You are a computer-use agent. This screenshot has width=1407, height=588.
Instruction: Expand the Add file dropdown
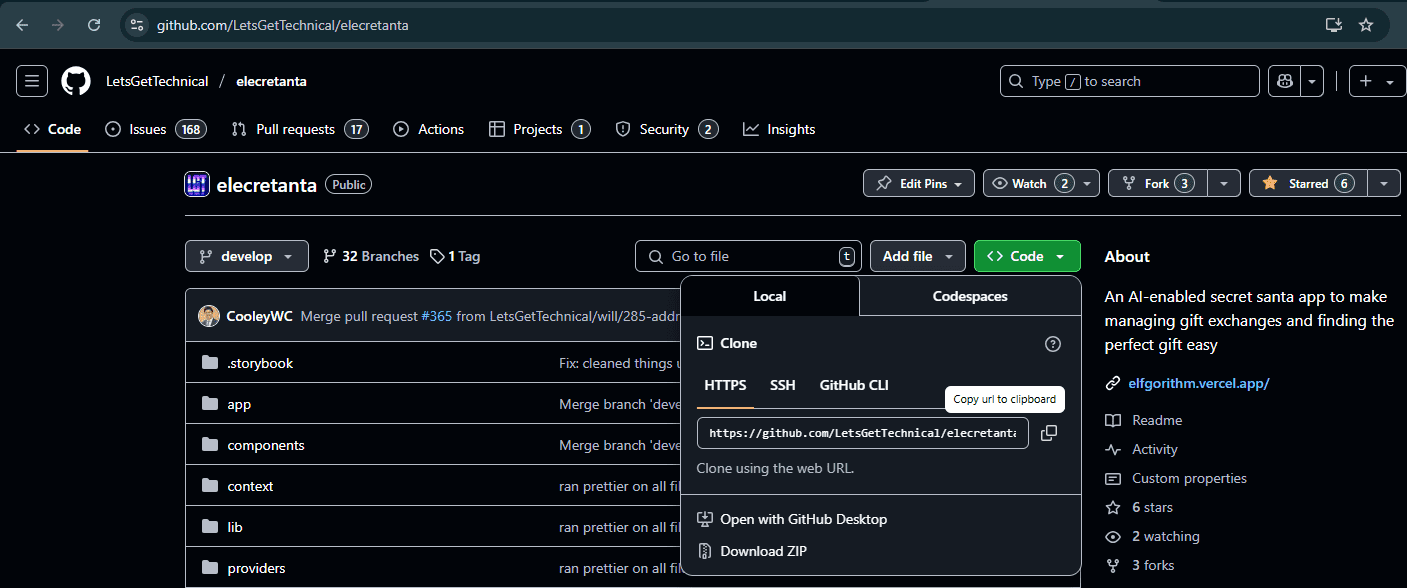(918, 256)
